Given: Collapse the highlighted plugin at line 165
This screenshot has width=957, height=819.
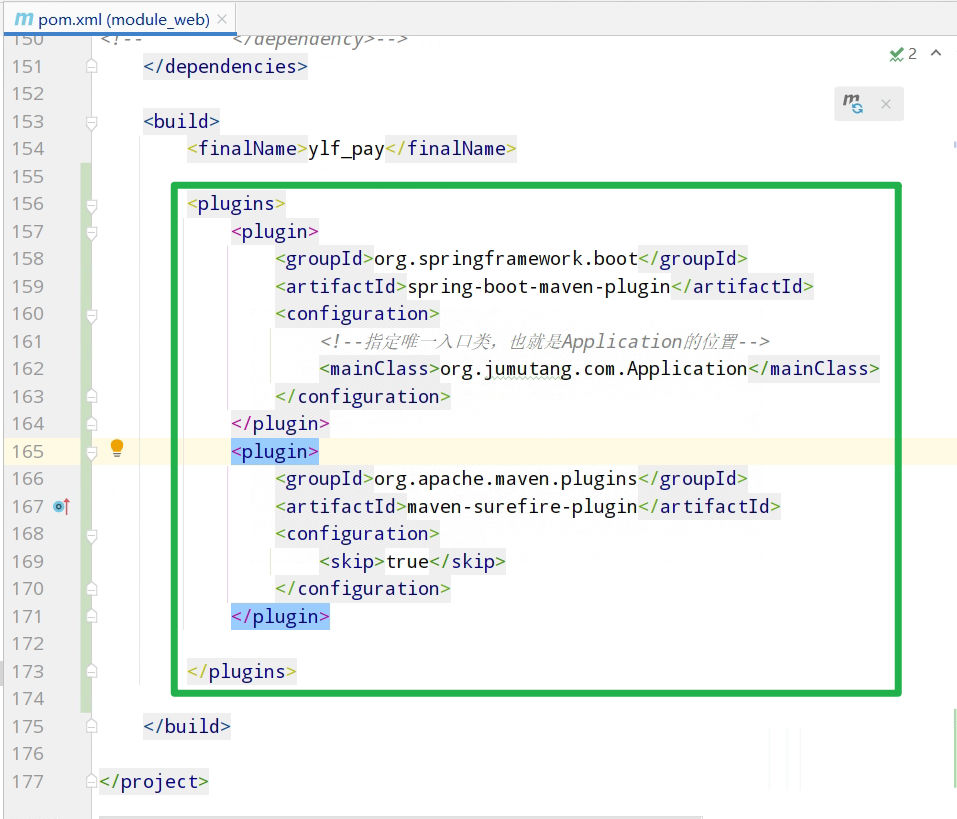Looking at the screenshot, I should [92, 452].
